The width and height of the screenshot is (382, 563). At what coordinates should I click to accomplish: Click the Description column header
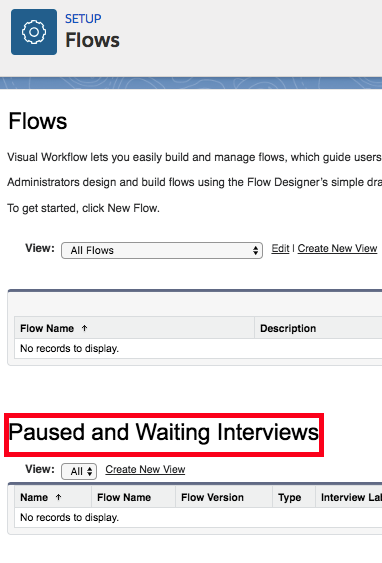click(288, 328)
